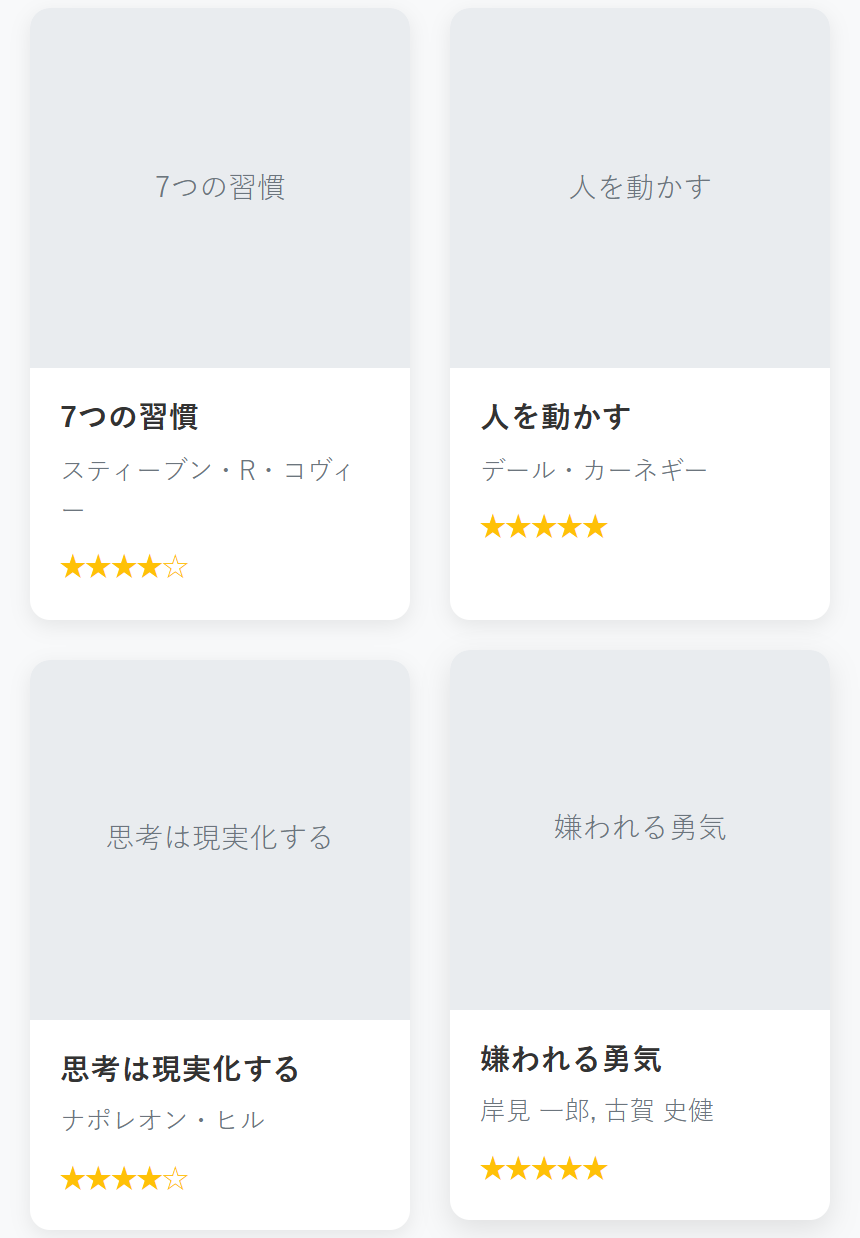This screenshot has height=1238, width=860.
Task: Select author デール・カーネギー
Action: point(594,470)
